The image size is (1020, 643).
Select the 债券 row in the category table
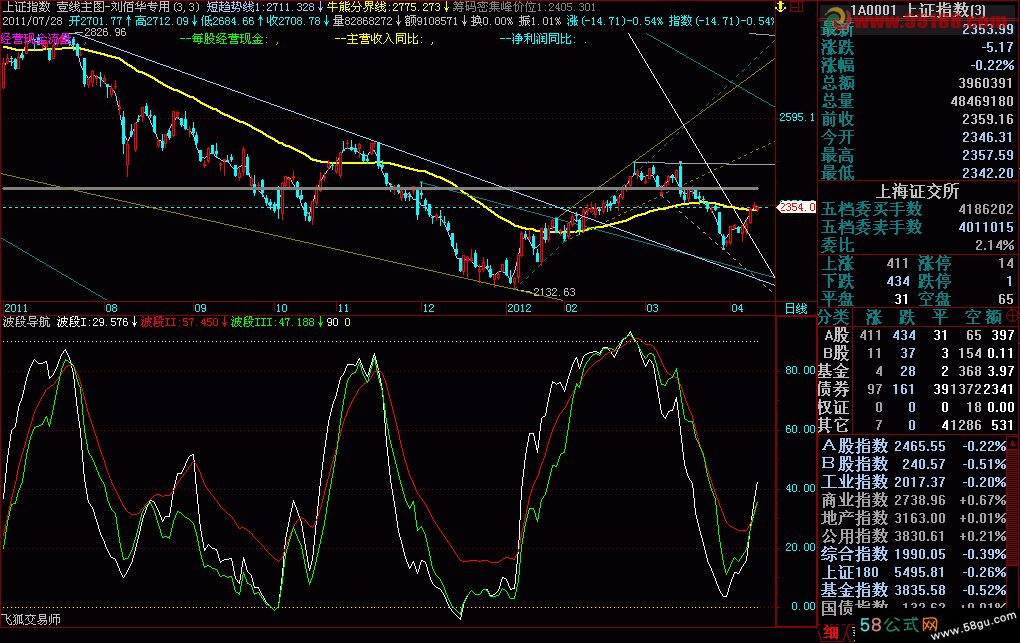918,389
